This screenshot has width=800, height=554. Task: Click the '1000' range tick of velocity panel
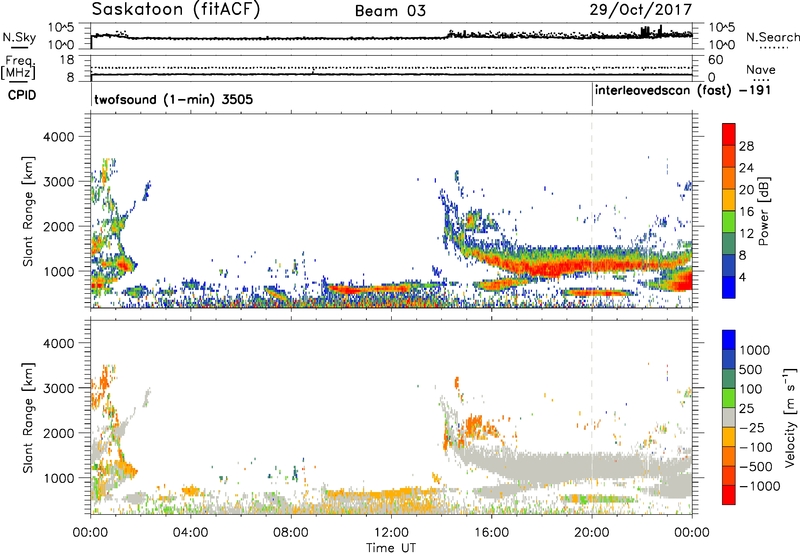pos(58,478)
